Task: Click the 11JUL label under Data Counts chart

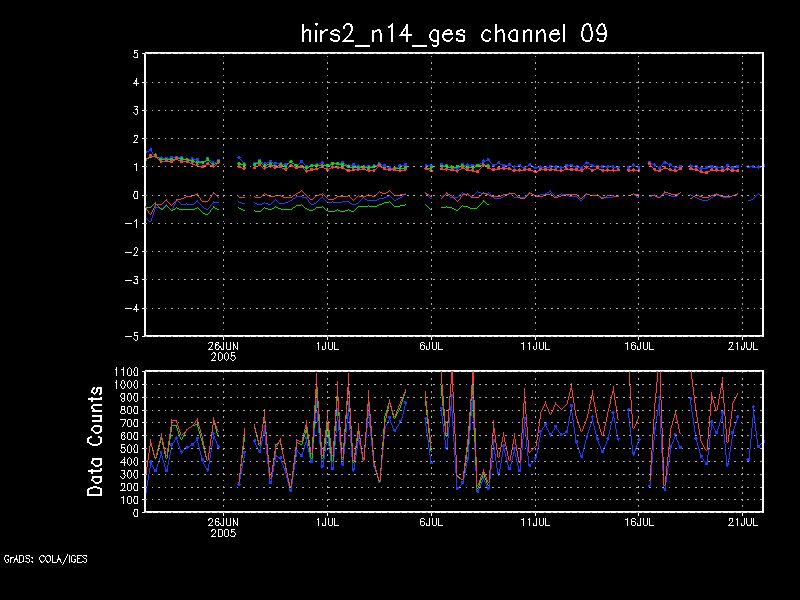Action: coord(535,521)
